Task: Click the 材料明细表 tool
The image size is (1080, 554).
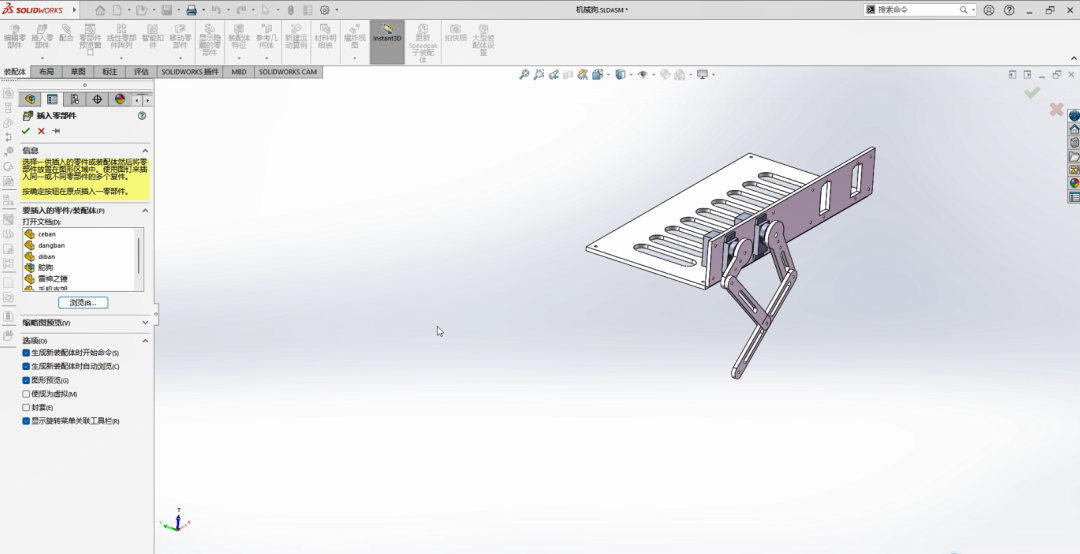Action: [325, 37]
